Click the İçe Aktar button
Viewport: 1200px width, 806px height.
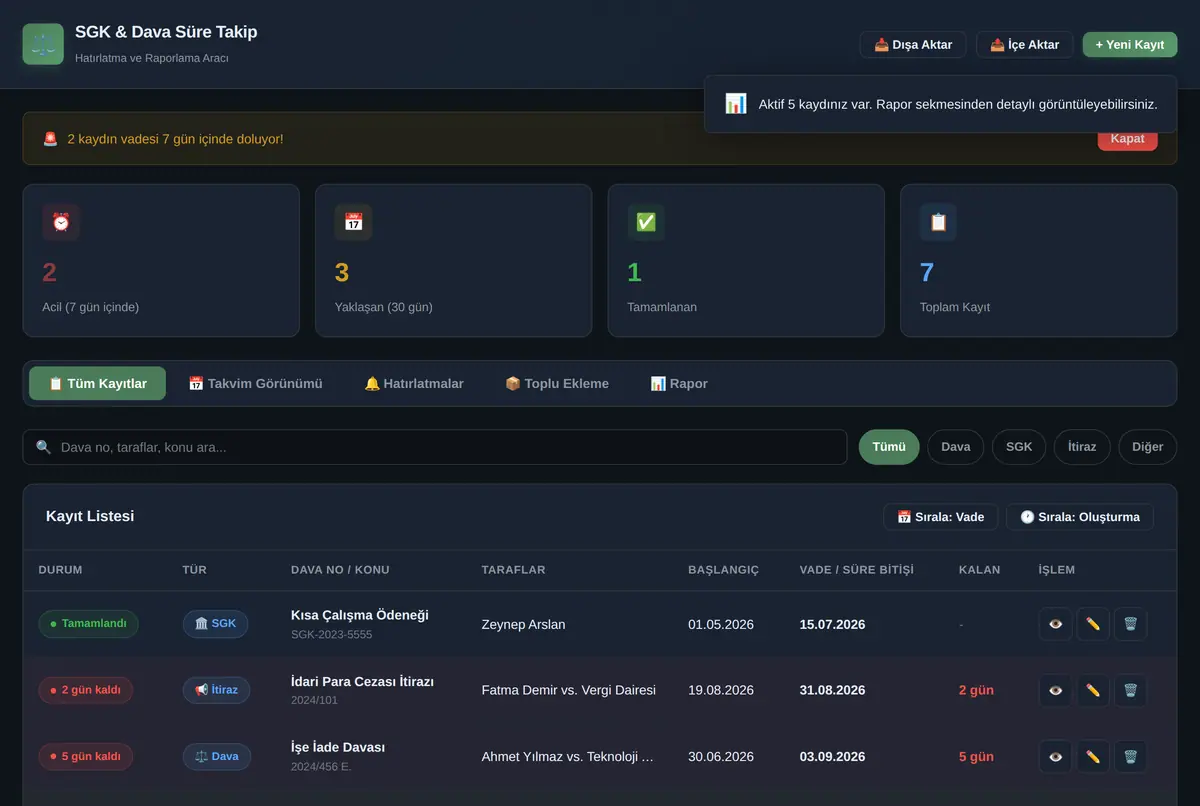click(x=1025, y=45)
